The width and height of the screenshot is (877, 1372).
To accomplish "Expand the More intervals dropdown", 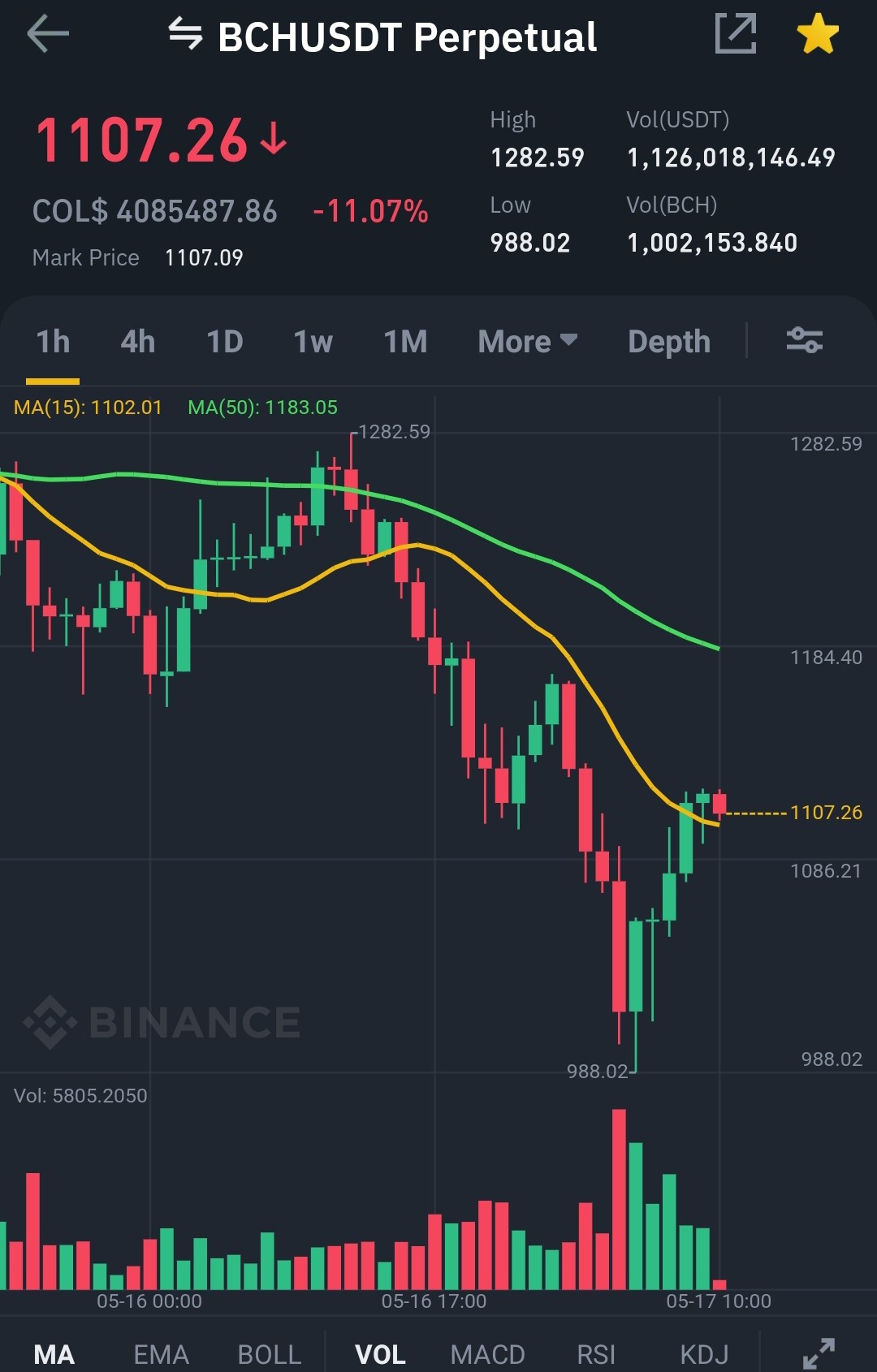I will [528, 342].
